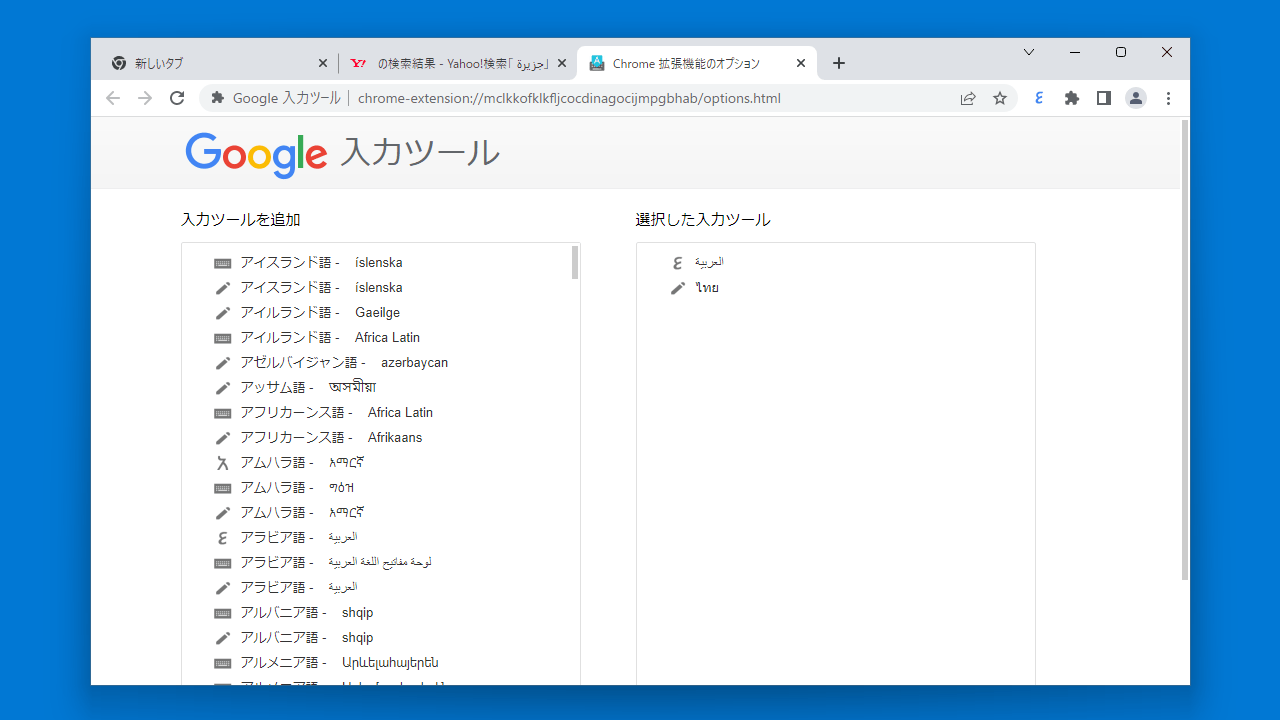Click pencil icon beside アイルランド語 Gaeilge
This screenshot has height=720, width=1280.
[x=223, y=313]
